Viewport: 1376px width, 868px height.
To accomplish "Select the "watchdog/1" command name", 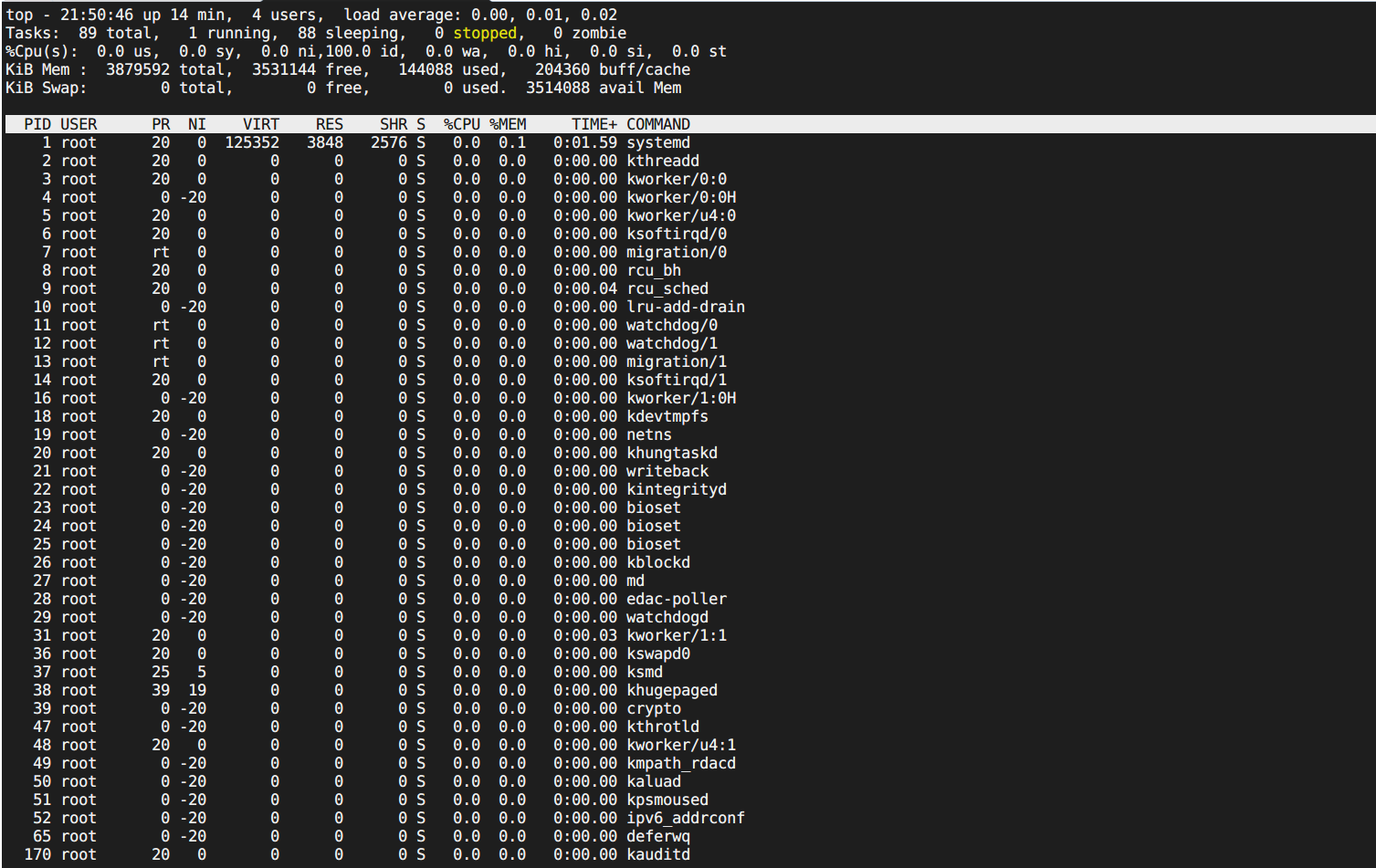I will 672,343.
